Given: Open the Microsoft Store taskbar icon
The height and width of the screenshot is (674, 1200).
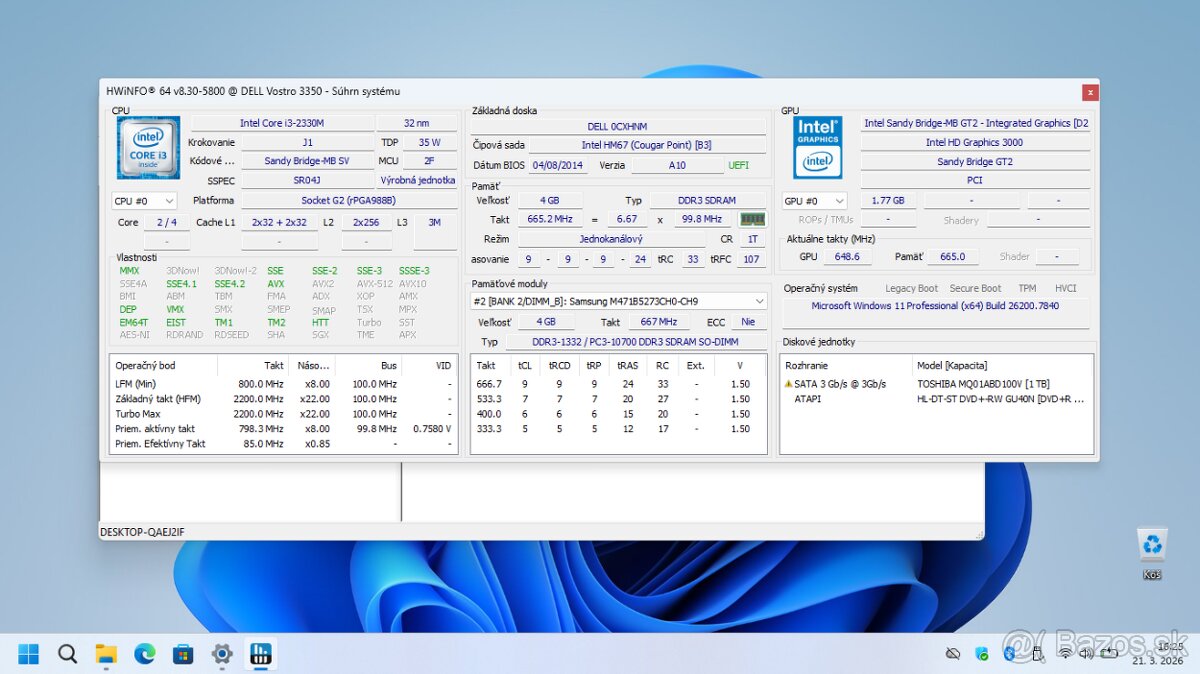Looking at the screenshot, I should (183, 653).
